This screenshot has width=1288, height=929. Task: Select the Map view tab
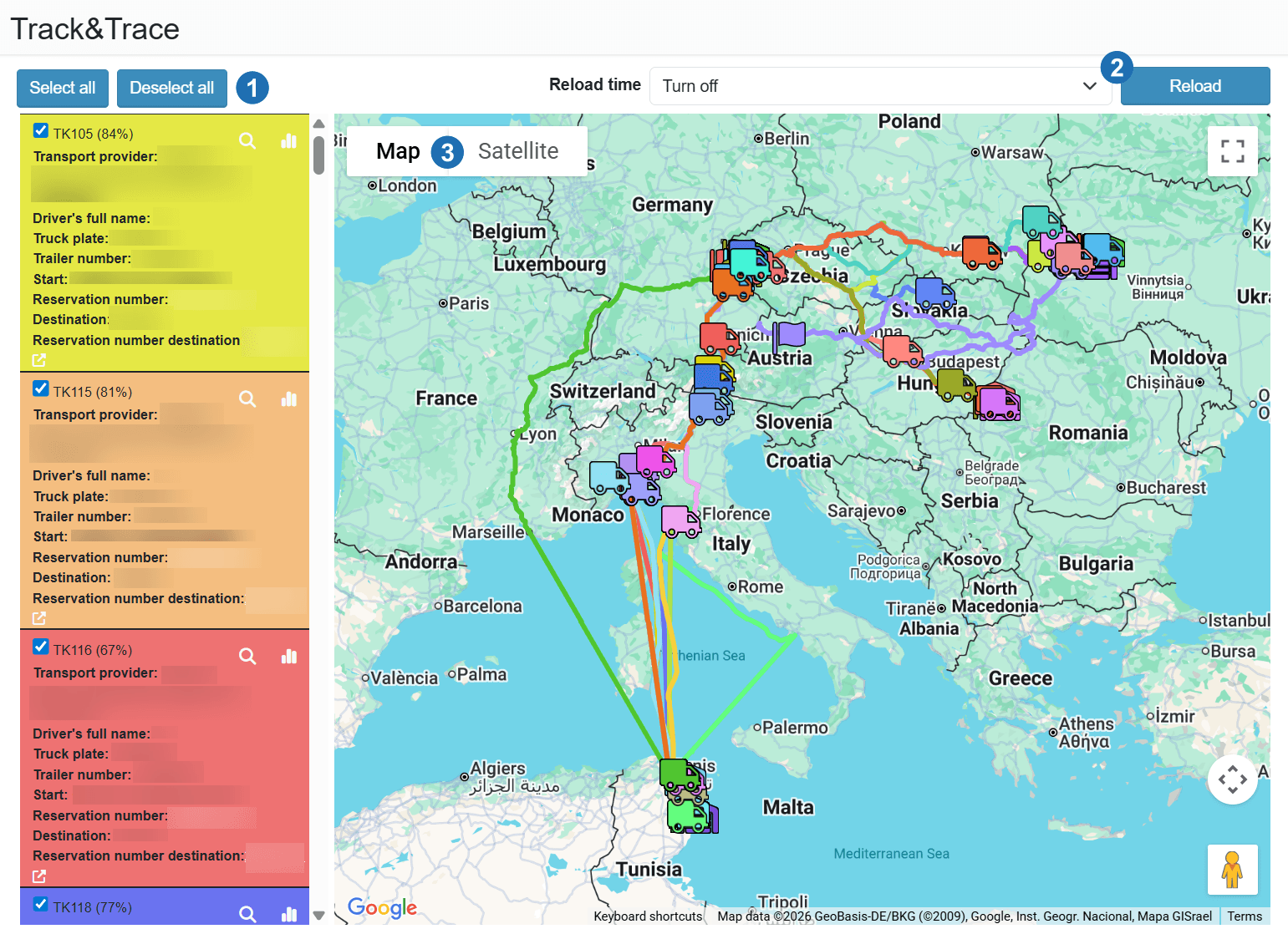398,151
